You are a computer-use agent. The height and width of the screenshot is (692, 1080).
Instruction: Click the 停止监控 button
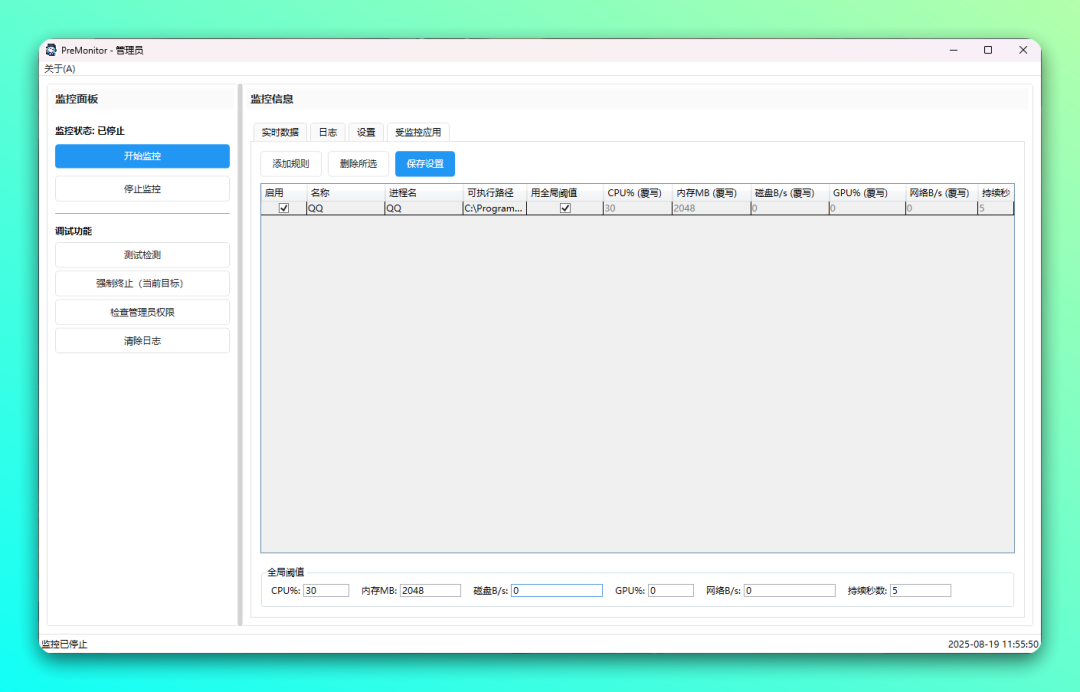(143, 189)
